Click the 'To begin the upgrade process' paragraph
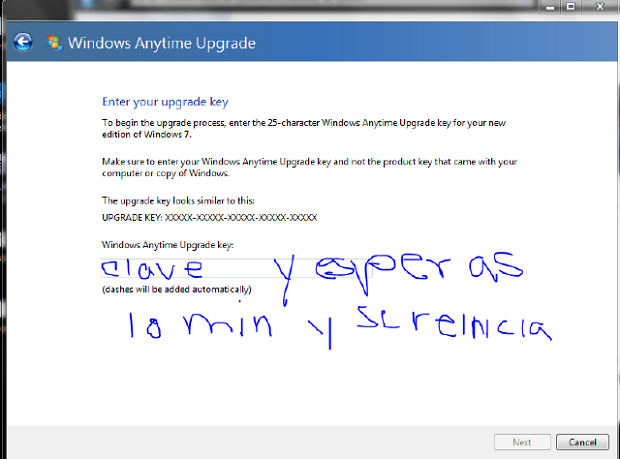 click(304, 128)
